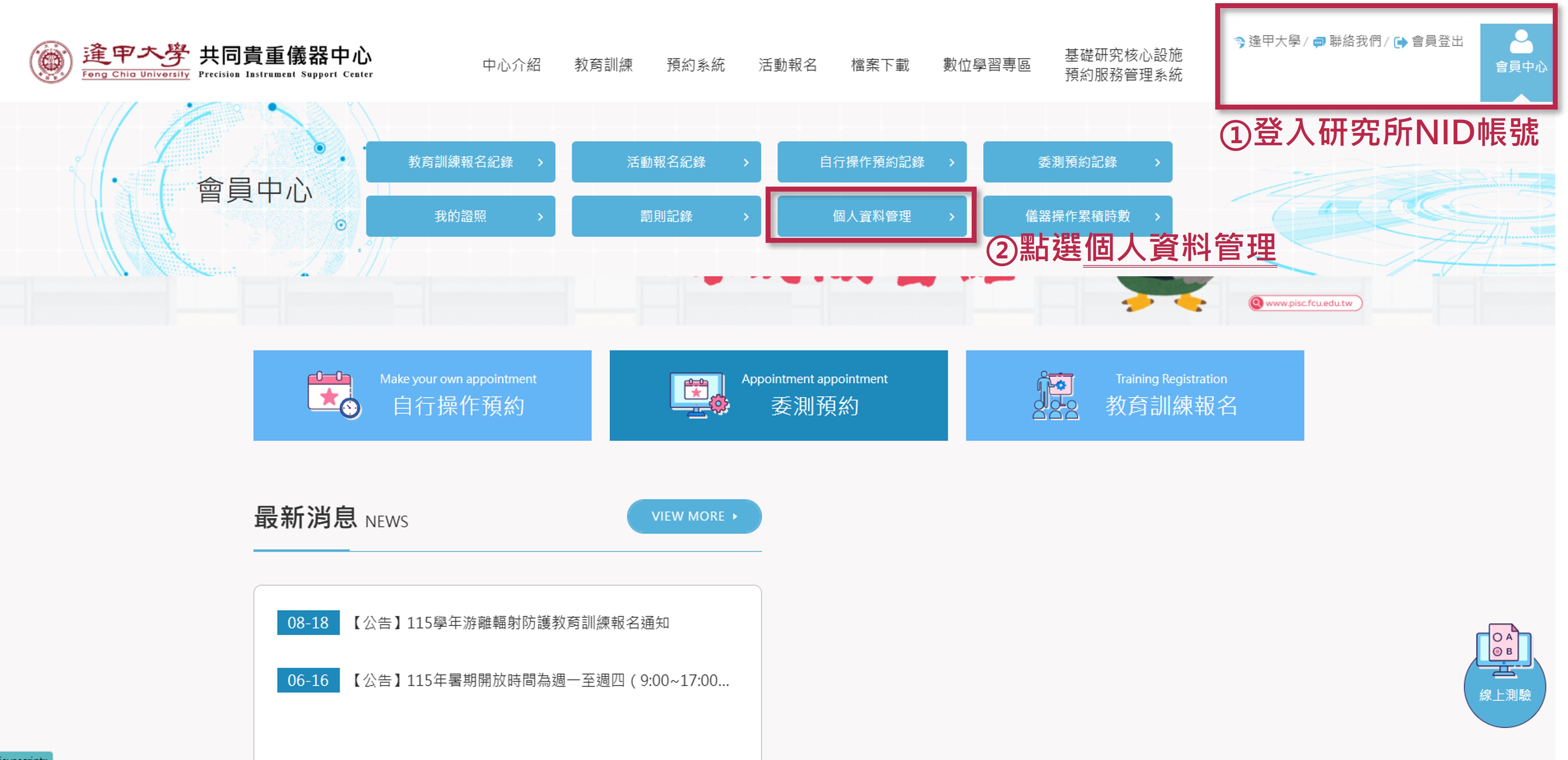Click the VIEW MORE news button

(694, 516)
